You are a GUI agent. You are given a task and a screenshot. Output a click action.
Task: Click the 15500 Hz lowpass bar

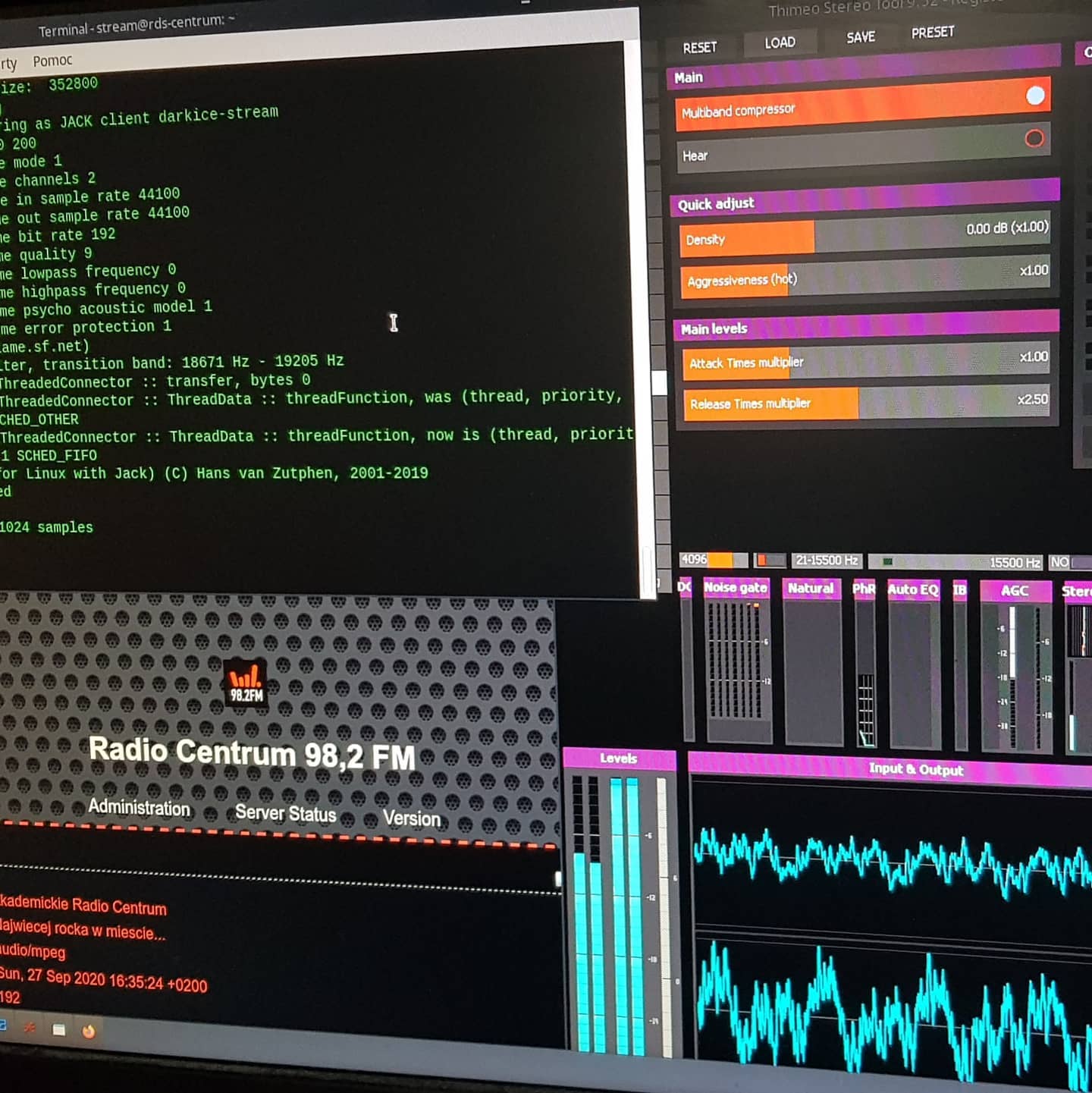(955, 562)
